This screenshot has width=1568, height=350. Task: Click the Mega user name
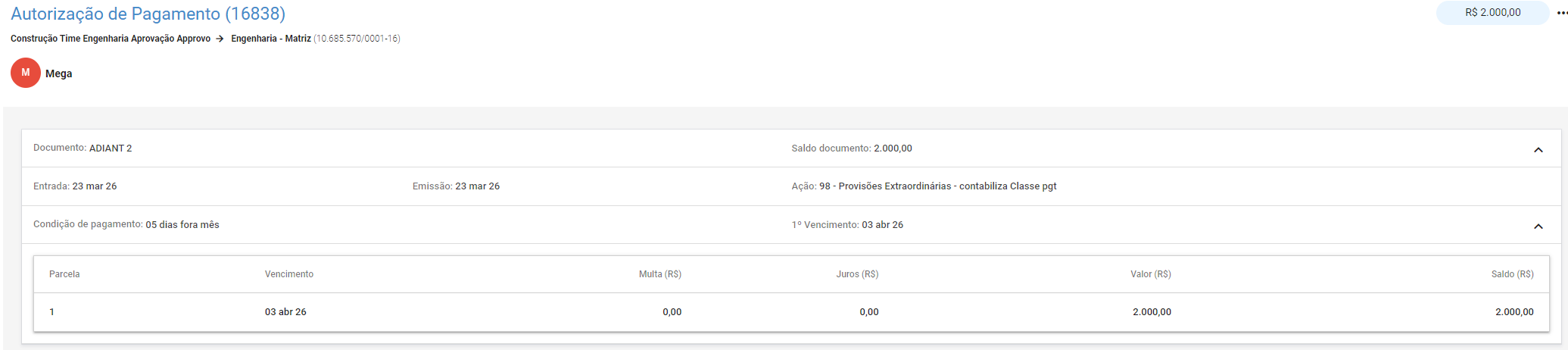(x=59, y=73)
